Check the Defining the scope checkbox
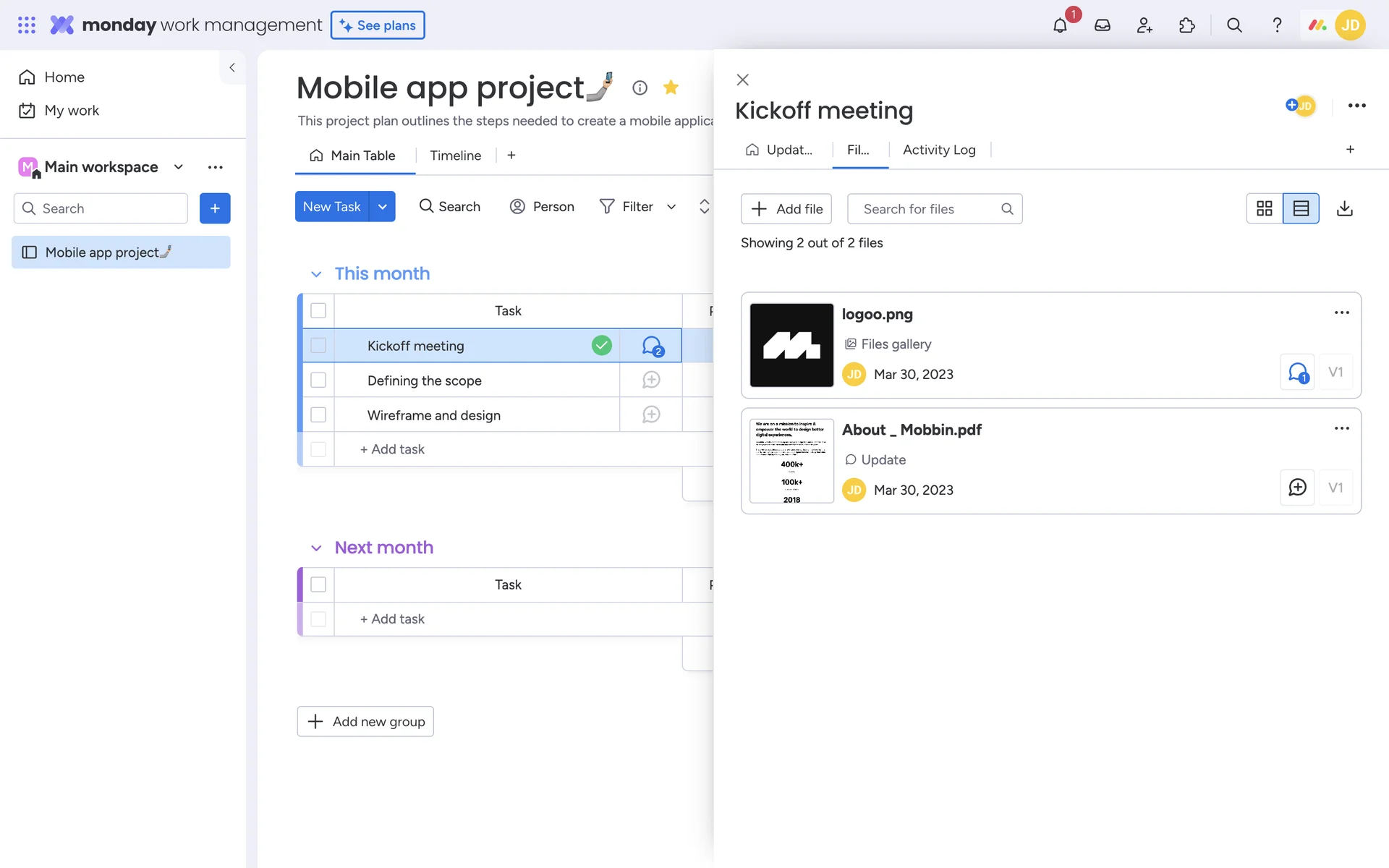This screenshot has height=868, width=1389. click(318, 380)
